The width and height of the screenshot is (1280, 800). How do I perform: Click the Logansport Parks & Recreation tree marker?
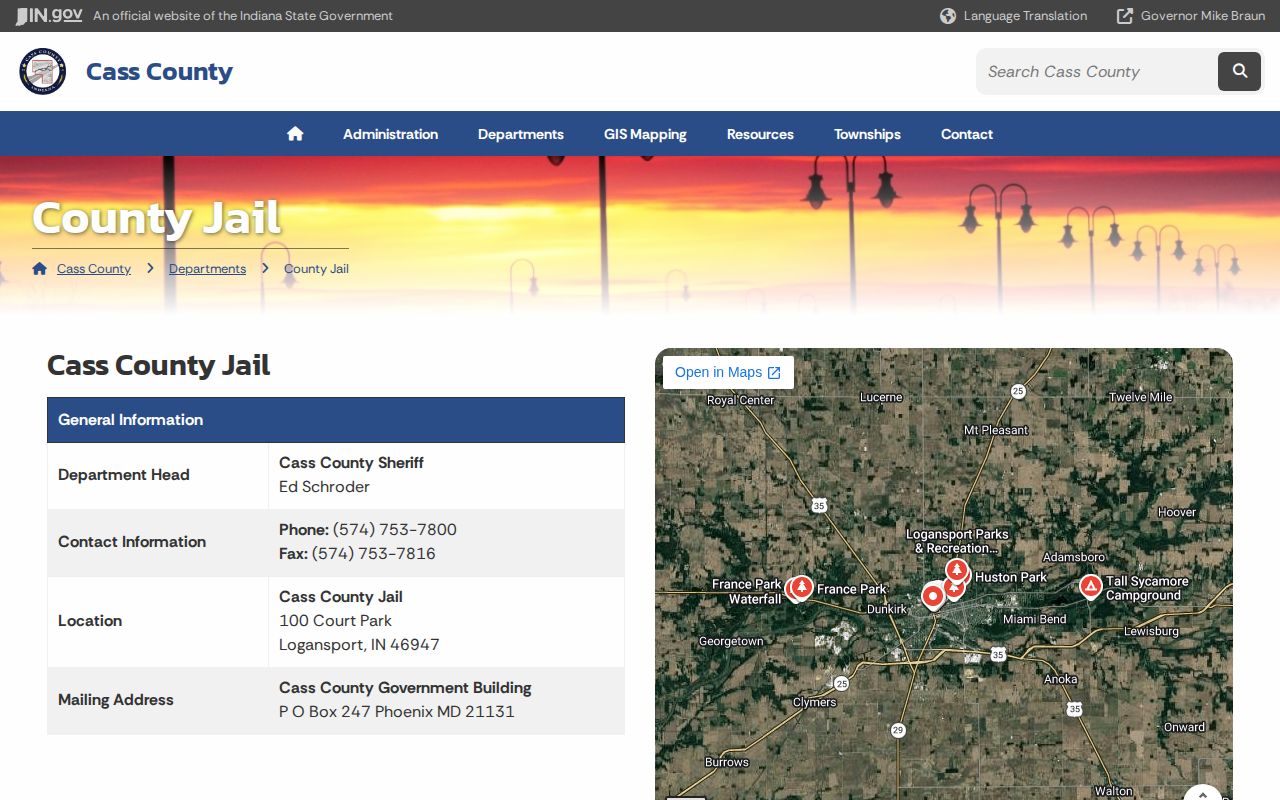click(x=957, y=571)
